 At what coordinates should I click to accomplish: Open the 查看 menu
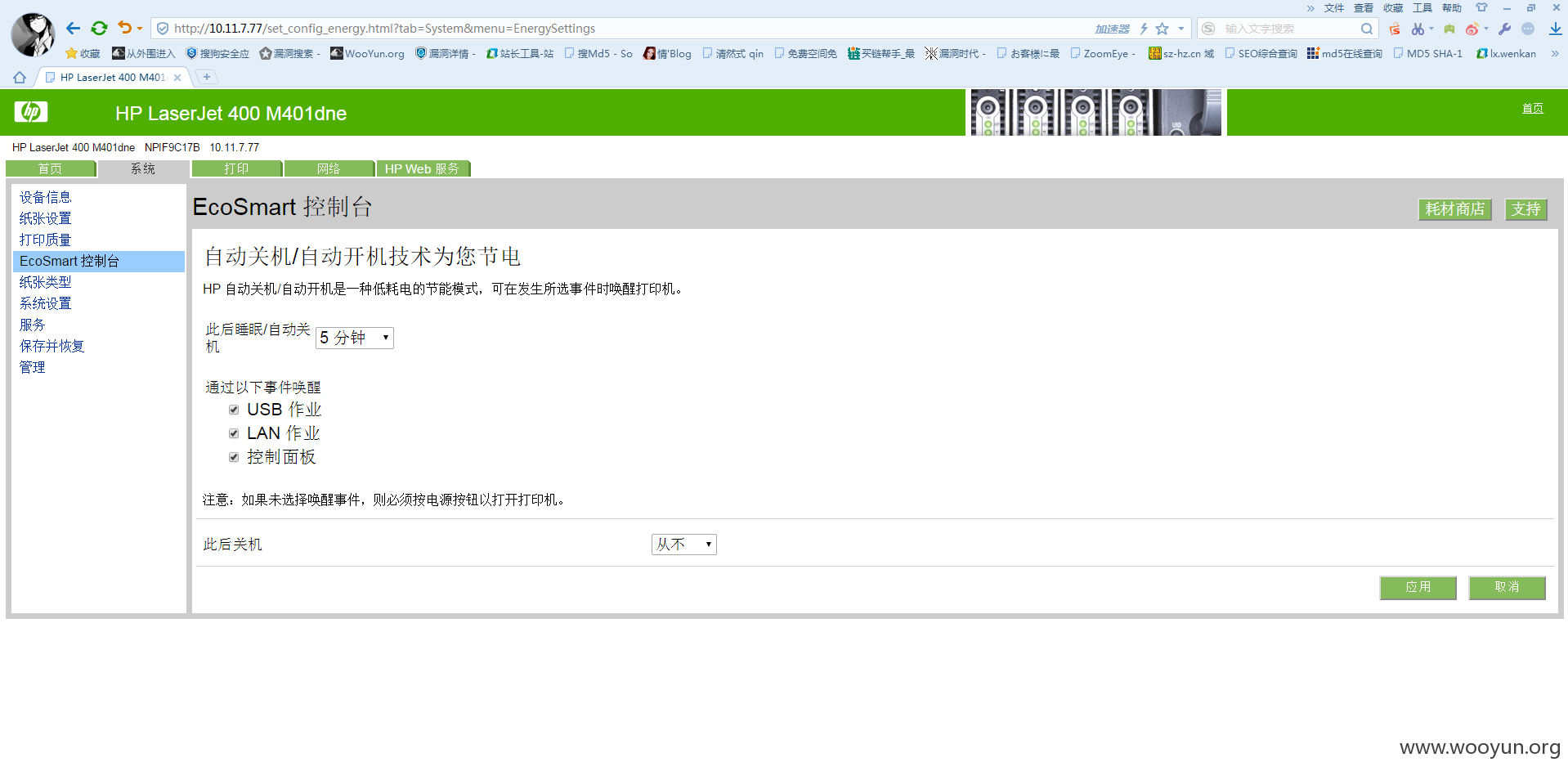1364,8
